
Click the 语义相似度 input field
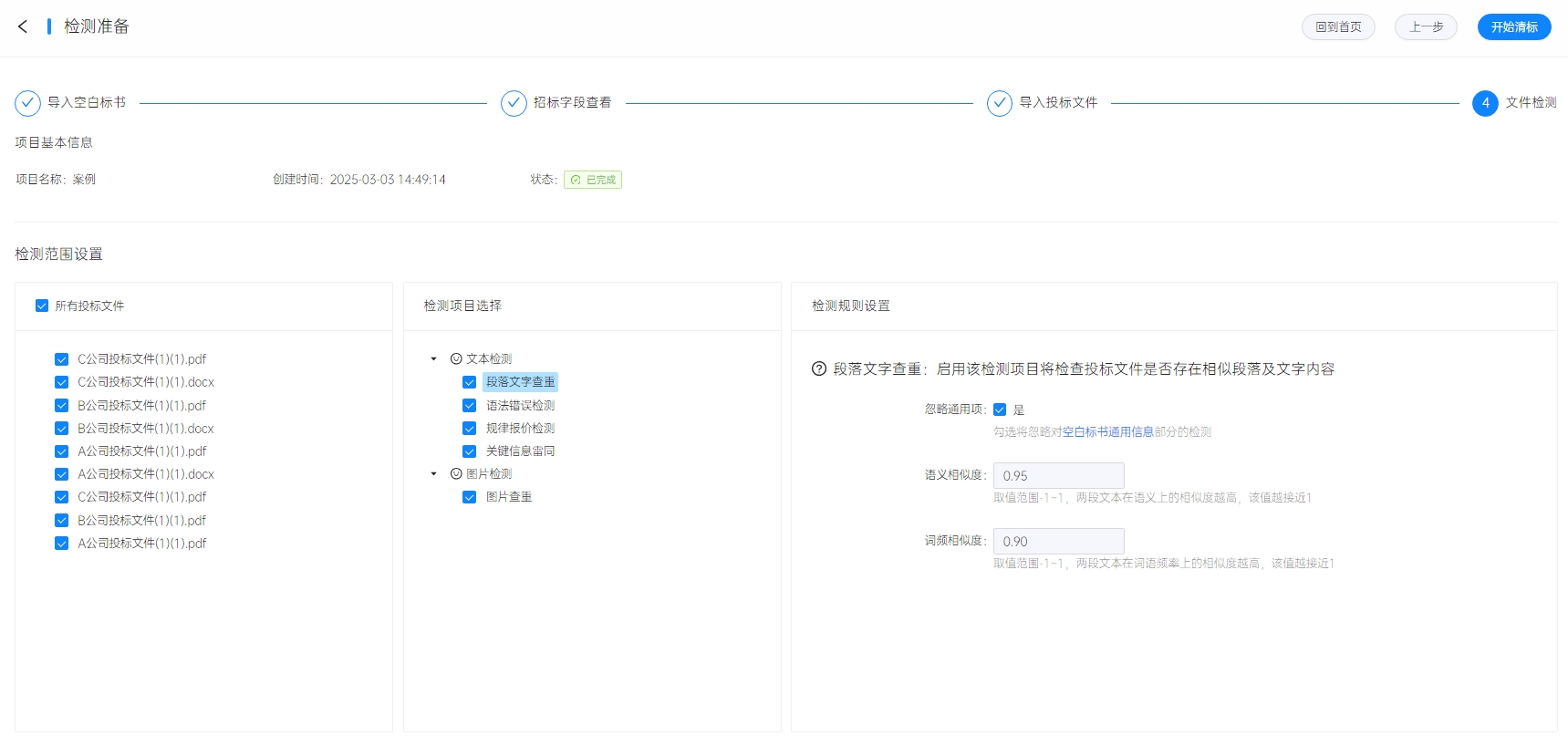(1058, 475)
